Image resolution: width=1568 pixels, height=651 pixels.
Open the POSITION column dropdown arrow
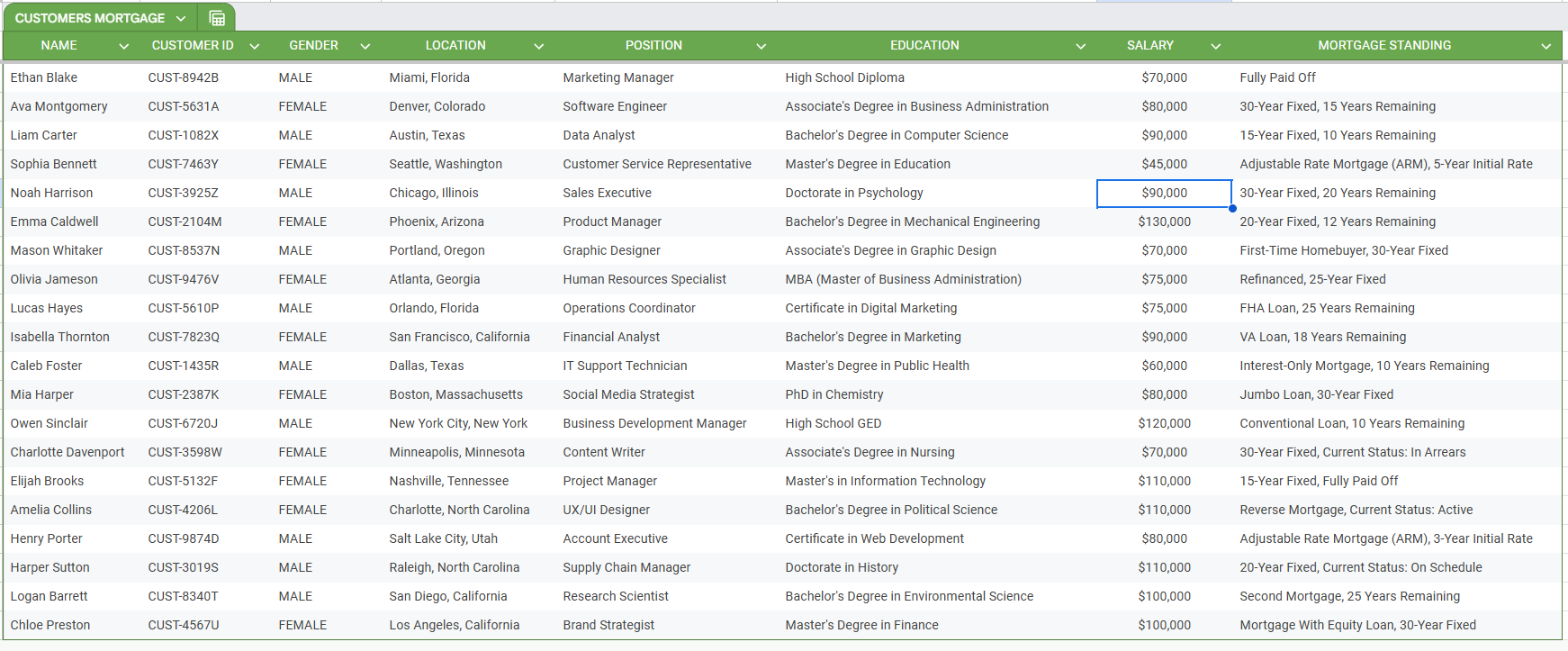[x=761, y=46]
